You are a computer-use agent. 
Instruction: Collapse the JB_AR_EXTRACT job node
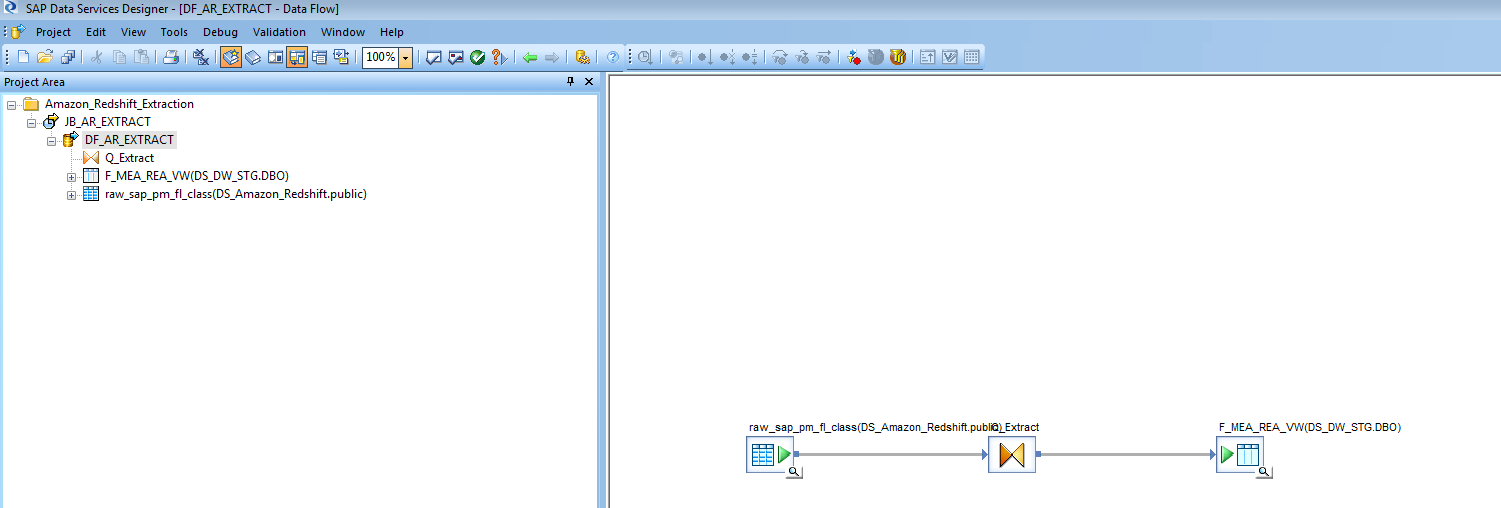click(32, 122)
